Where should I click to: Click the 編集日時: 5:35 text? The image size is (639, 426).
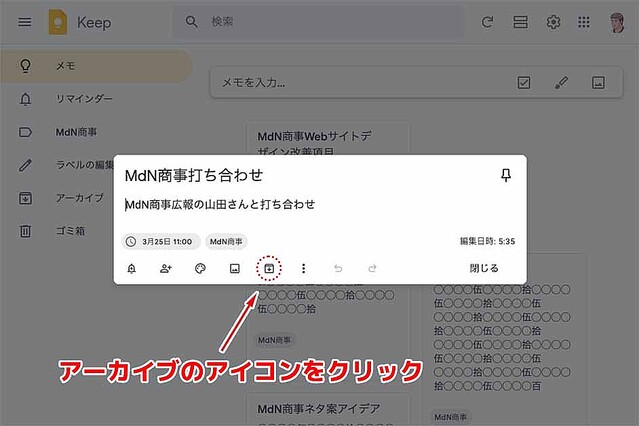click(487, 241)
